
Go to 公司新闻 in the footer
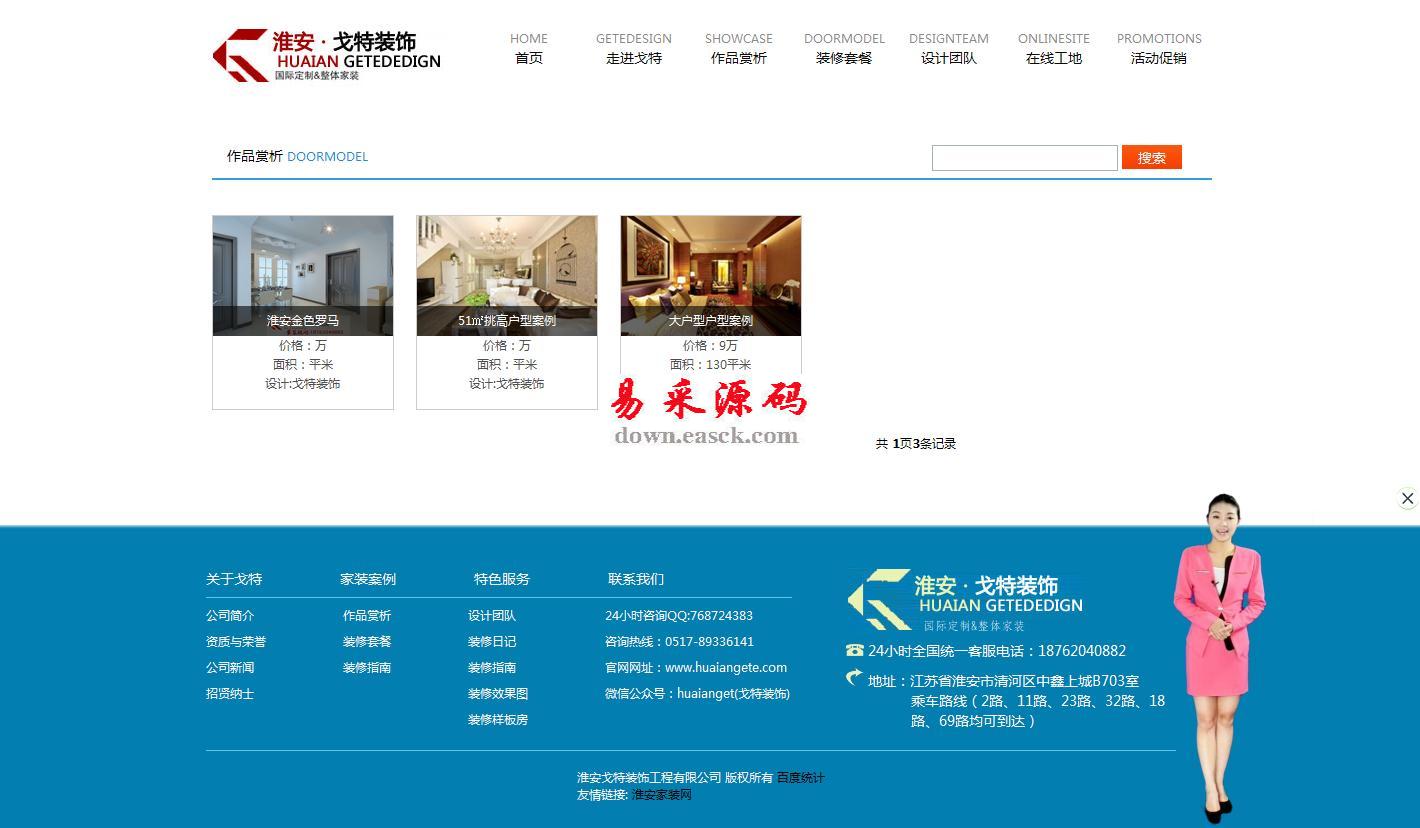(x=230, y=668)
